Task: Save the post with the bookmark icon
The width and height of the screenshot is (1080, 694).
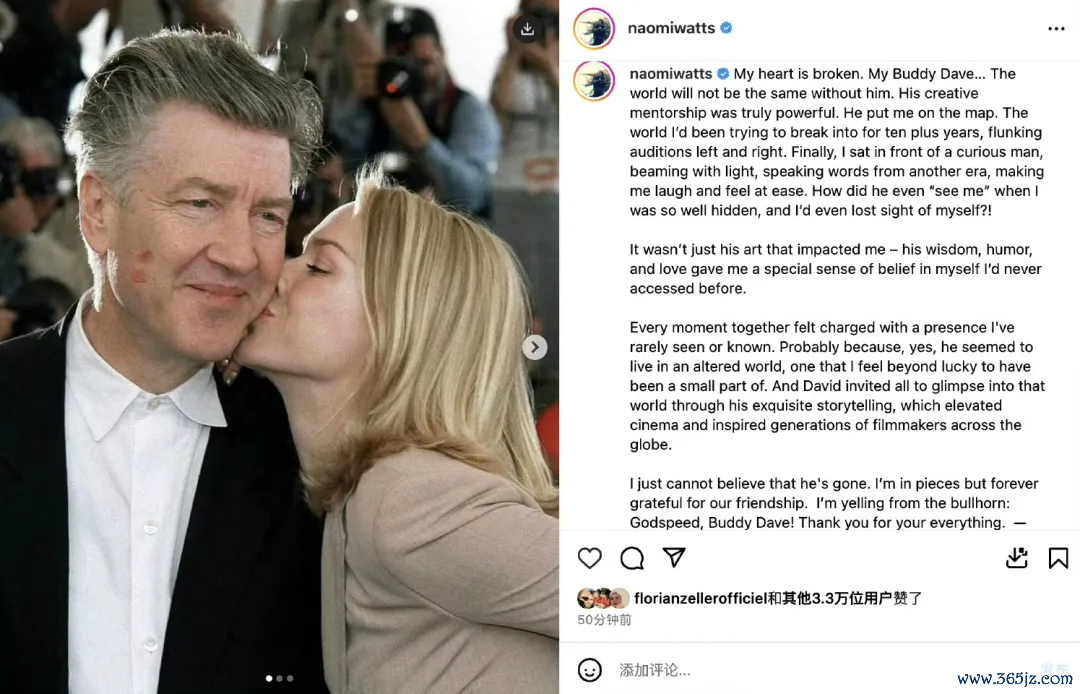Action: pyautogui.click(x=1058, y=558)
